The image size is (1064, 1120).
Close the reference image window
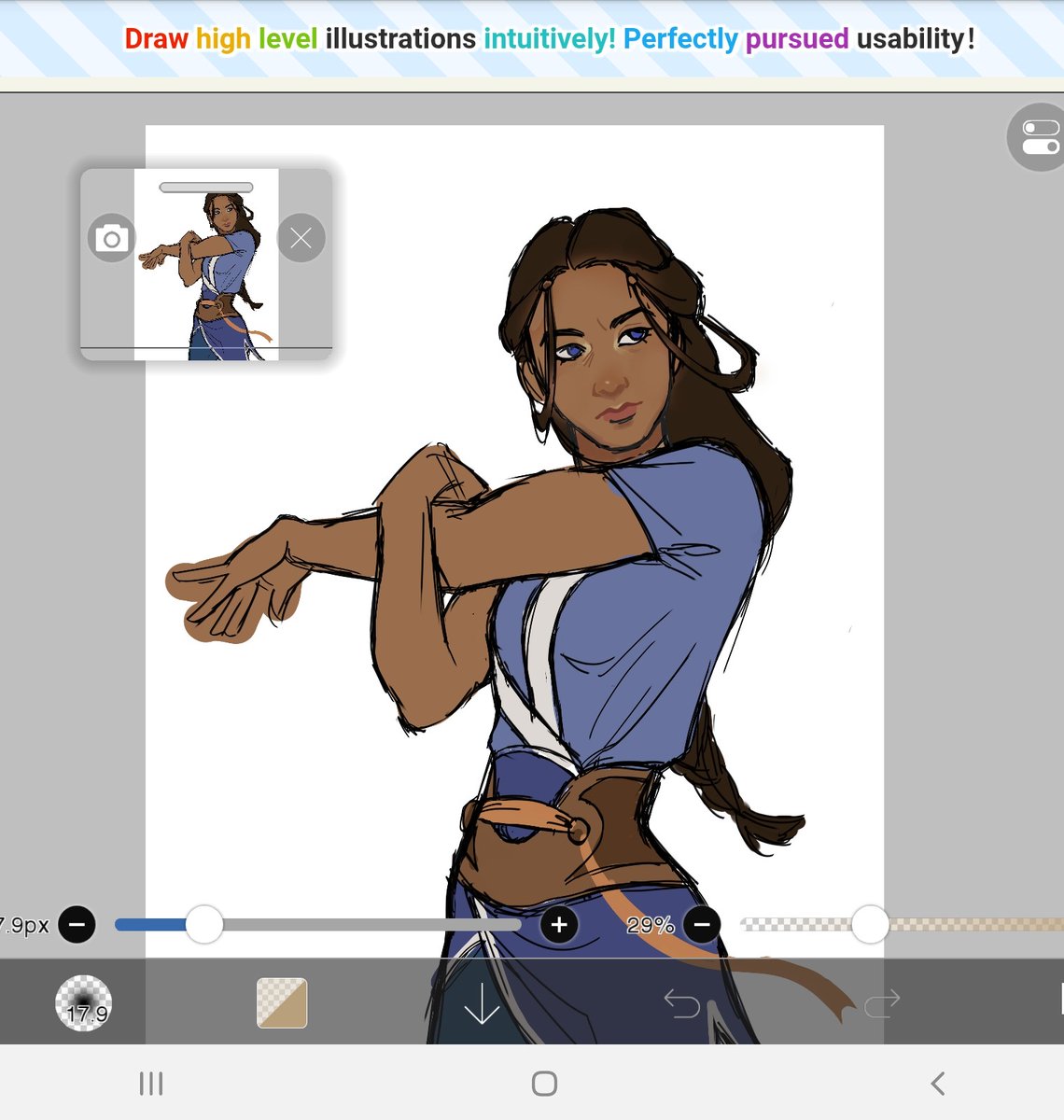point(301,238)
